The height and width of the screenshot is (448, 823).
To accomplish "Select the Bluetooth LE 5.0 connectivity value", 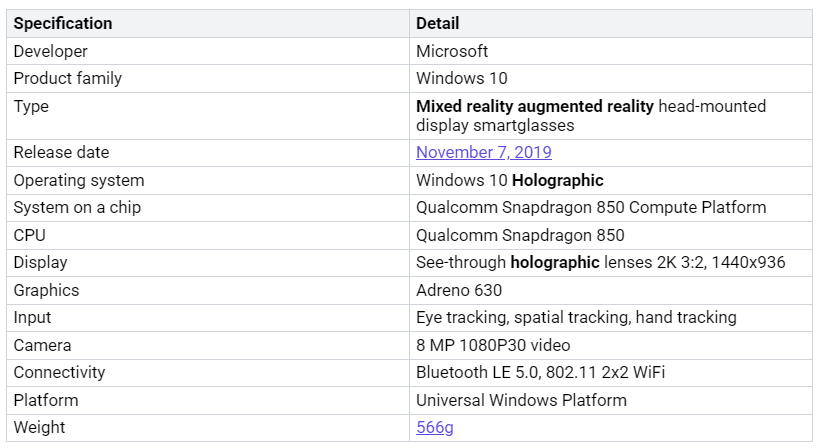I will pos(540,372).
